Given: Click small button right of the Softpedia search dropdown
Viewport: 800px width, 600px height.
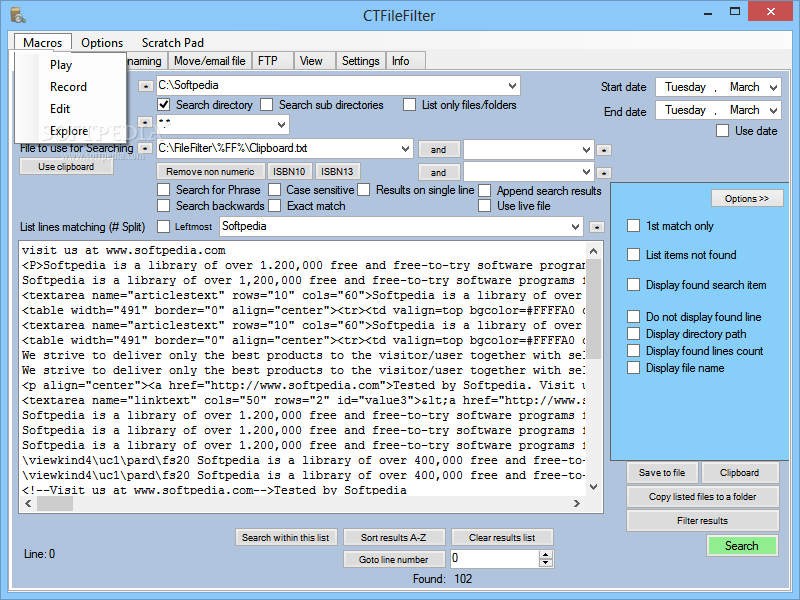Looking at the screenshot, I should (596, 227).
